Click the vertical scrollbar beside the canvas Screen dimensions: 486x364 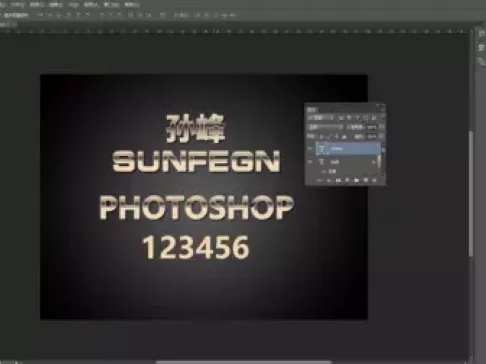coord(471,193)
